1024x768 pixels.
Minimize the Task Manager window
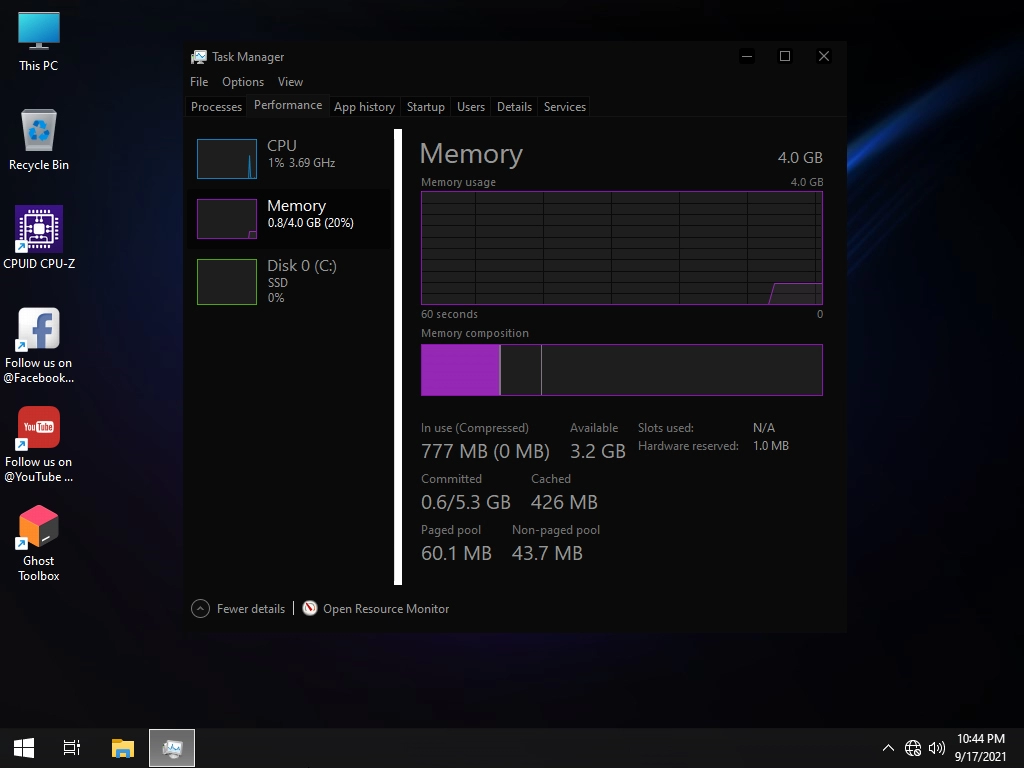point(747,56)
